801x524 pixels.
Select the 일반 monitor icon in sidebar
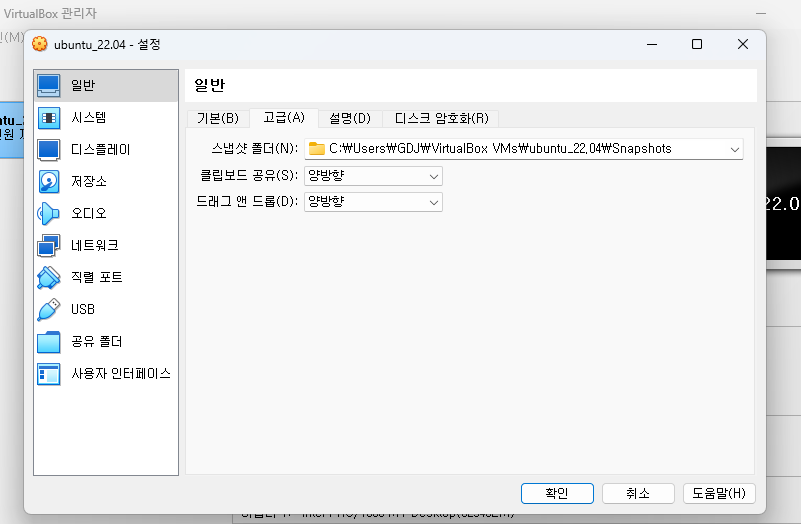point(49,86)
